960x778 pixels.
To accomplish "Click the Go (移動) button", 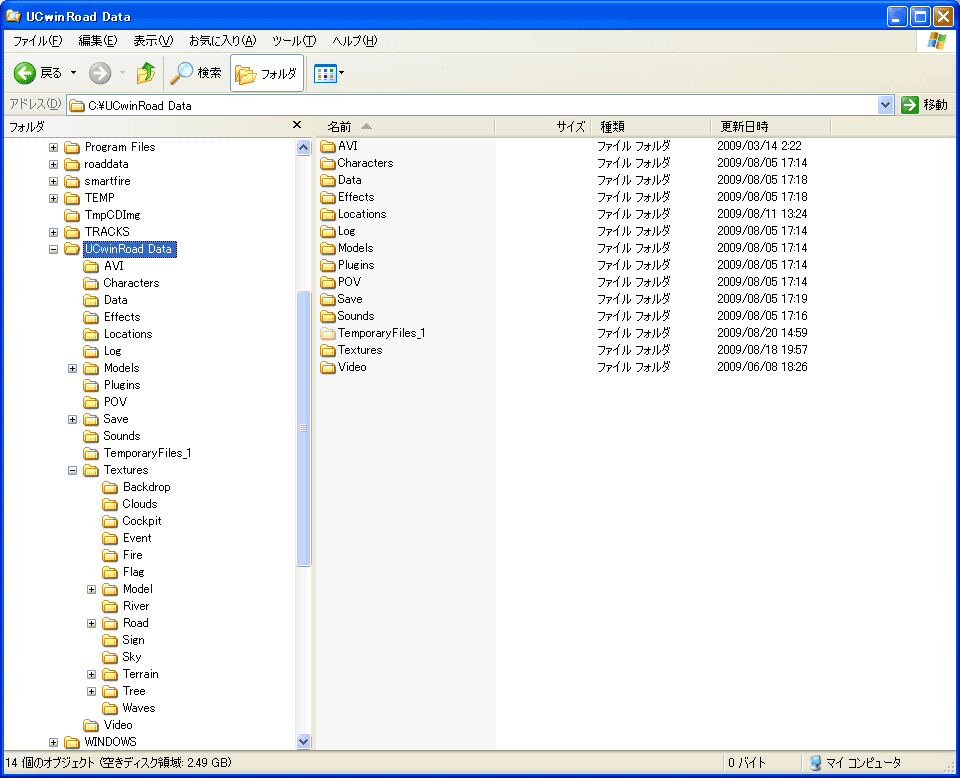I will pyautogui.click(x=924, y=105).
